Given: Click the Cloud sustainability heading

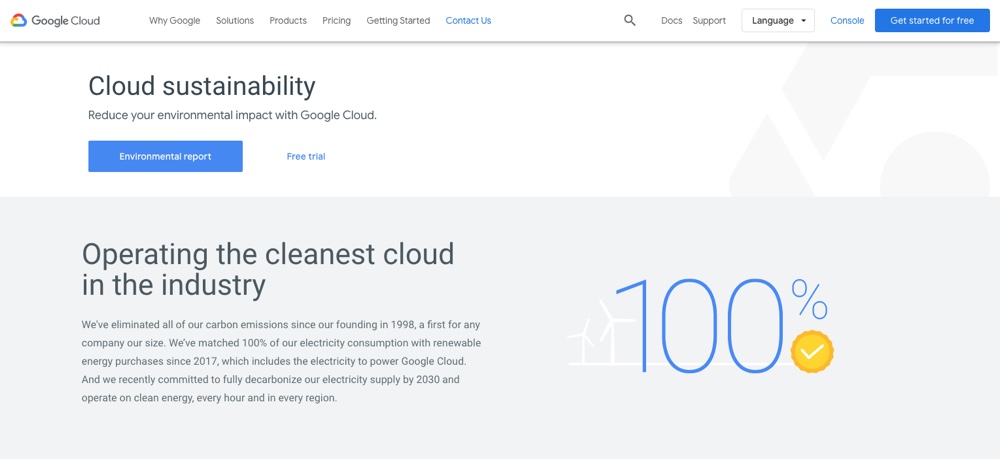Looking at the screenshot, I should point(201,86).
